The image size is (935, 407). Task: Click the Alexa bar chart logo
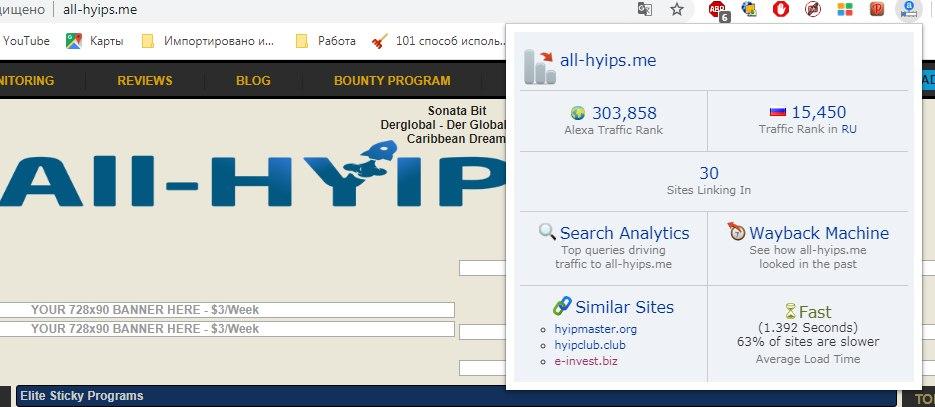(x=540, y=66)
